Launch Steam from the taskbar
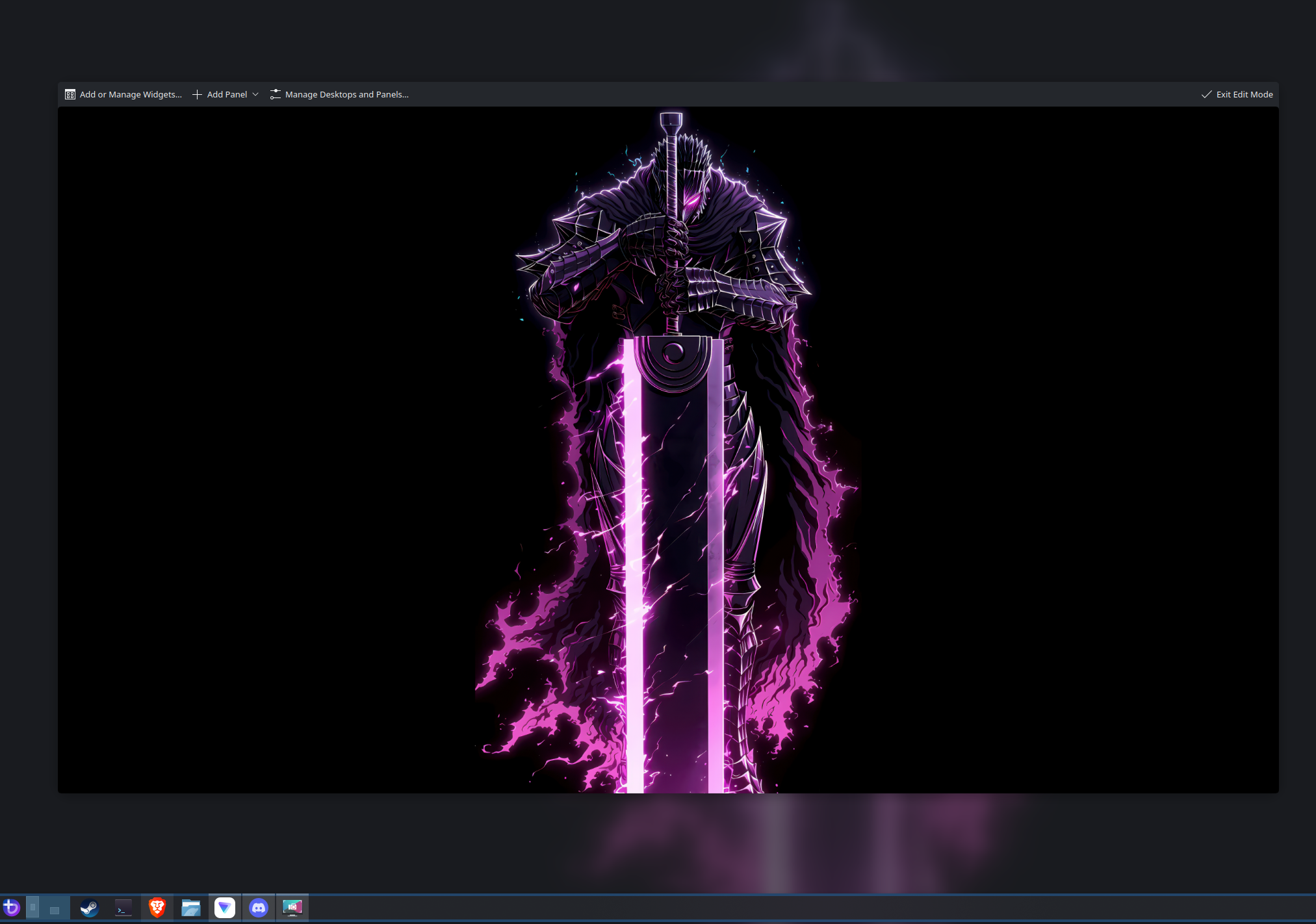1316x924 pixels. coord(89,908)
